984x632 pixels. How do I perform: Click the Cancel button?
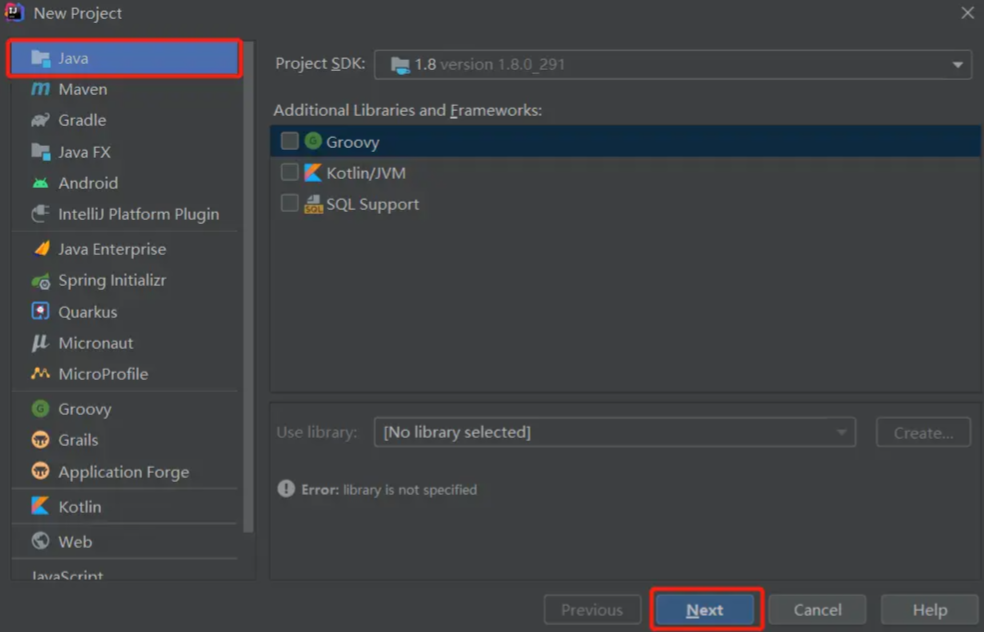tap(817, 609)
